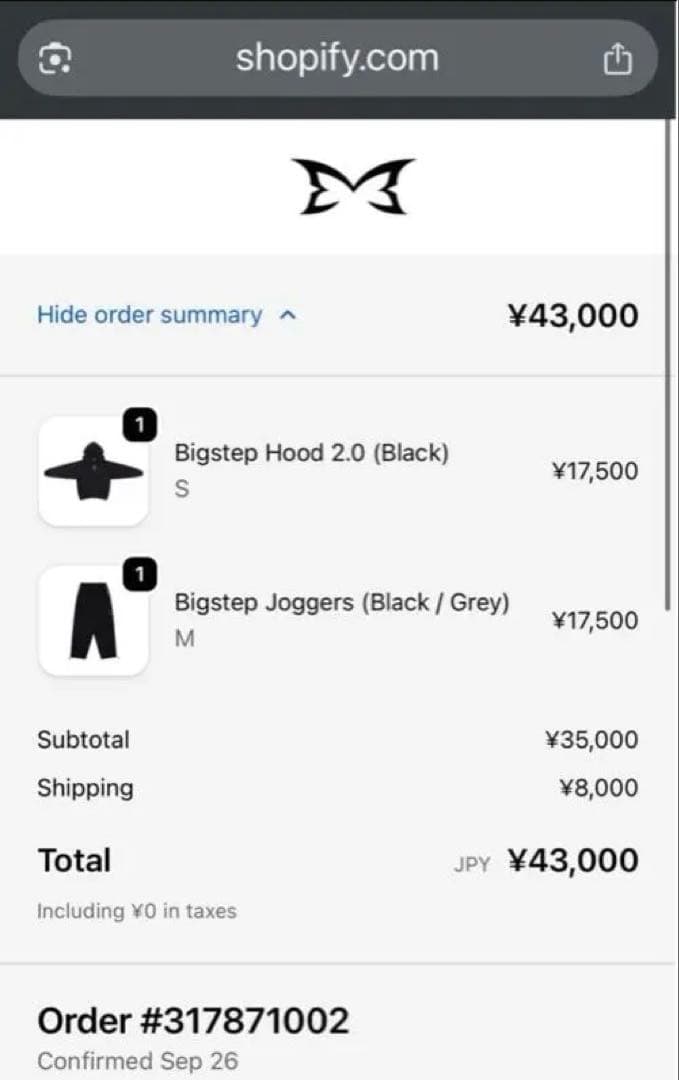Click the ¥43,000 summary header total
The image size is (679, 1080).
[573, 316]
